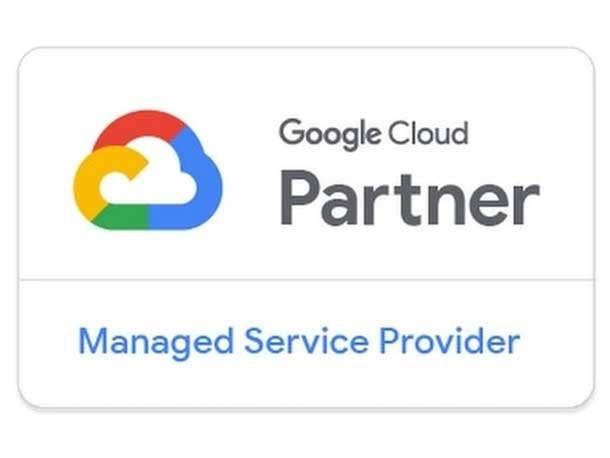Click the word Cloud in badge header
Viewport: 610px width, 458px height.
click(x=426, y=133)
